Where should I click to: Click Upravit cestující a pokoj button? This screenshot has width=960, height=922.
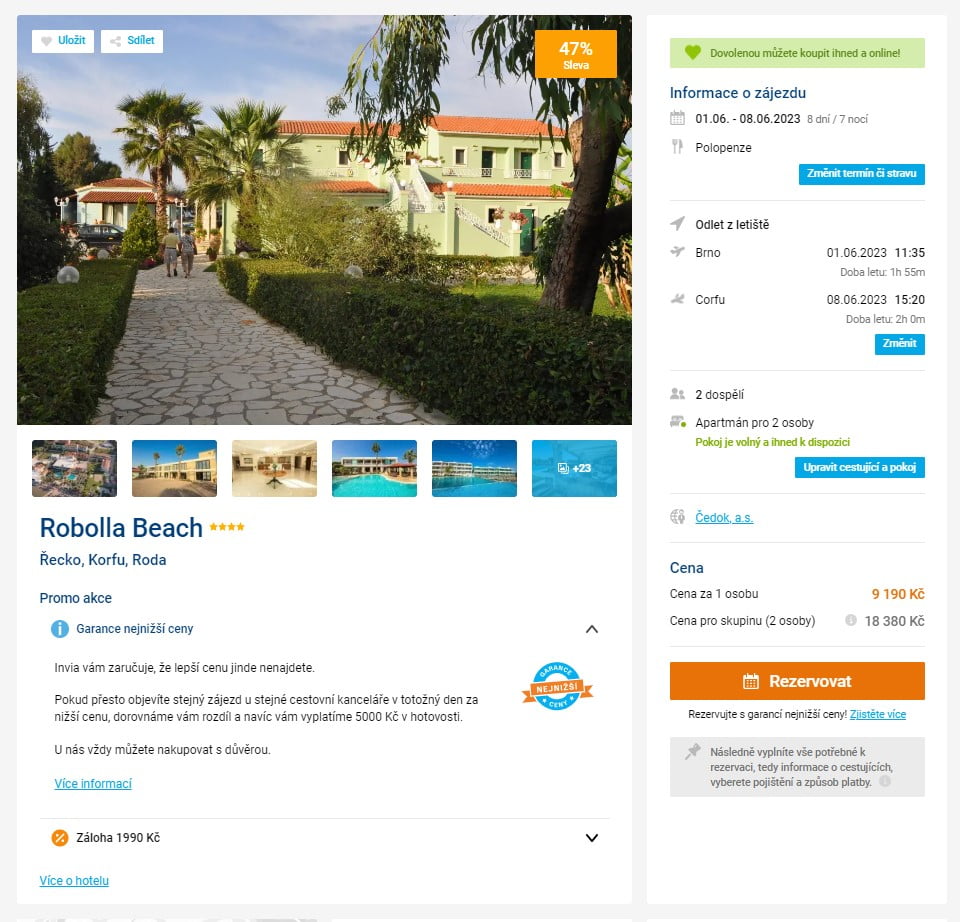860,468
